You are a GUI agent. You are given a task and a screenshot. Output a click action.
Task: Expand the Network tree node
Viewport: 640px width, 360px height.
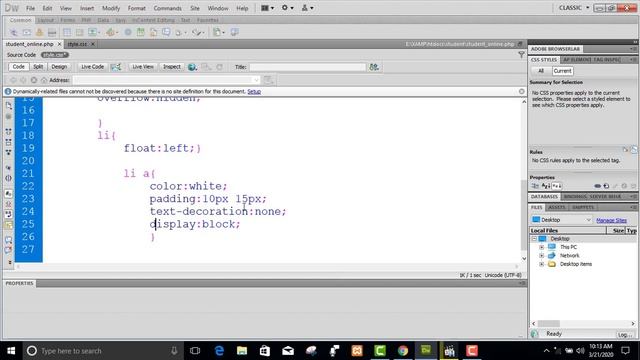pyautogui.click(x=542, y=256)
